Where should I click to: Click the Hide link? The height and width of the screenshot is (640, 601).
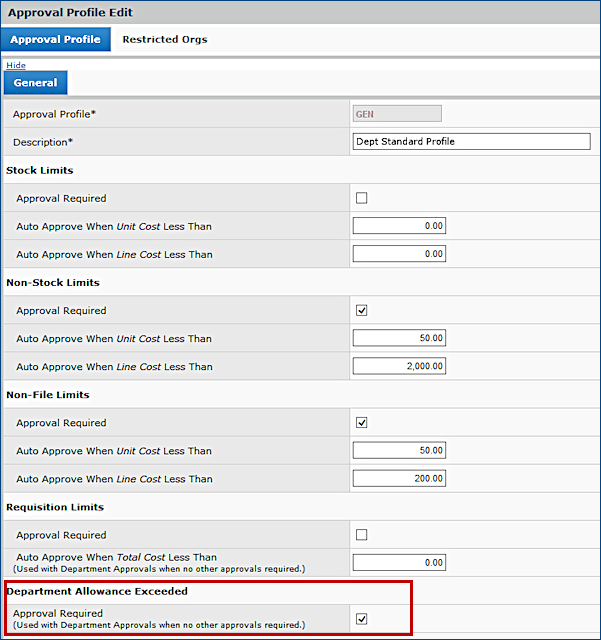click(x=16, y=65)
